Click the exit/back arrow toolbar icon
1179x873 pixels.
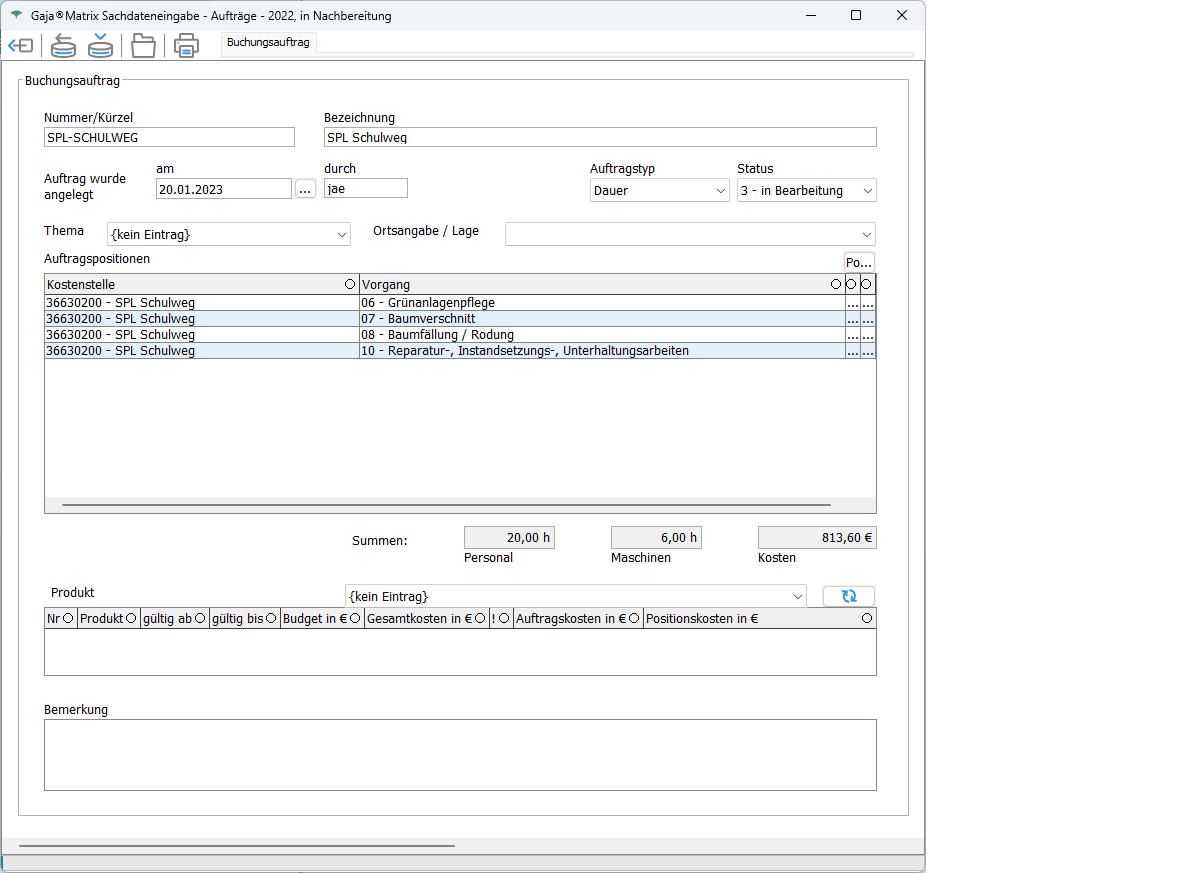pos(20,46)
